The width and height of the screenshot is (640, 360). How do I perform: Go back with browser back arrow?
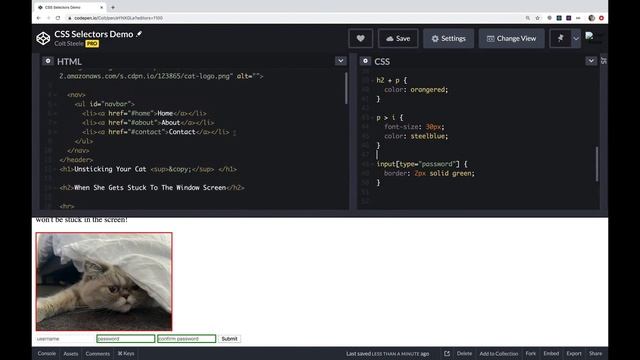pyautogui.click(x=39, y=18)
